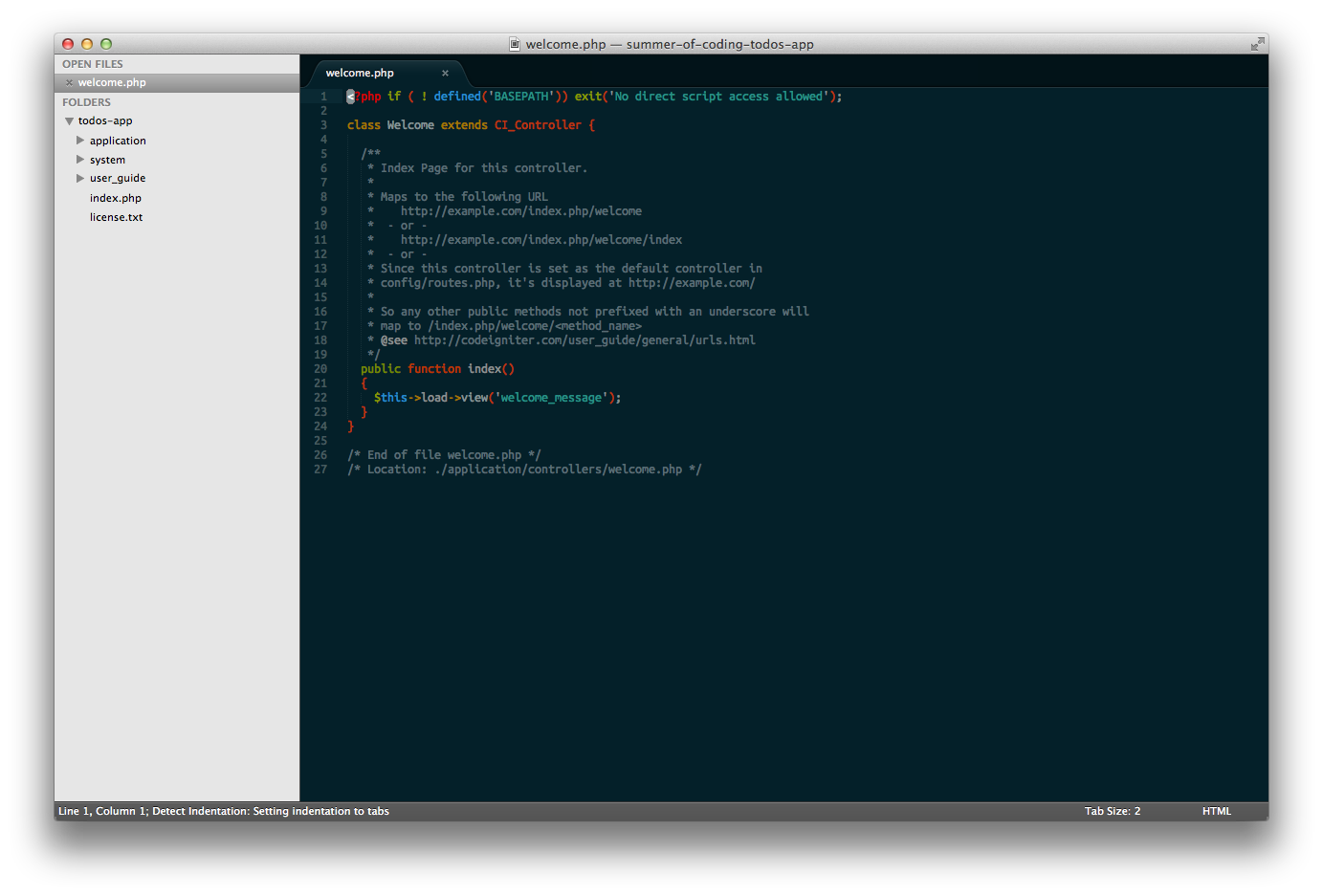Click the document icon in the title bar
The image size is (1323, 896).
(515, 44)
